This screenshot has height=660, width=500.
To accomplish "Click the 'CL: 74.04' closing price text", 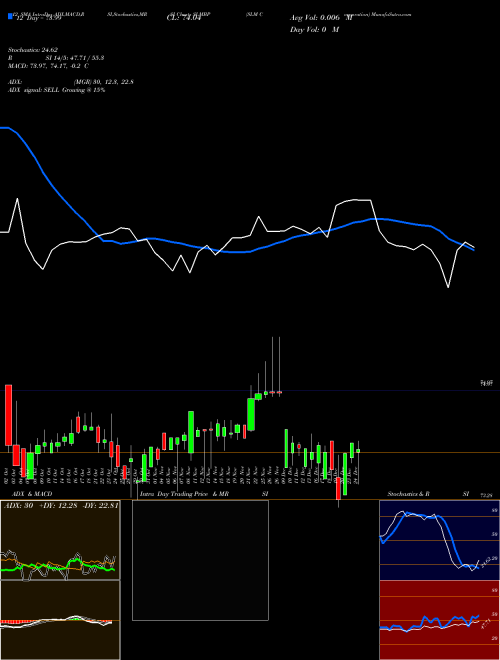I will click(x=182, y=18).
